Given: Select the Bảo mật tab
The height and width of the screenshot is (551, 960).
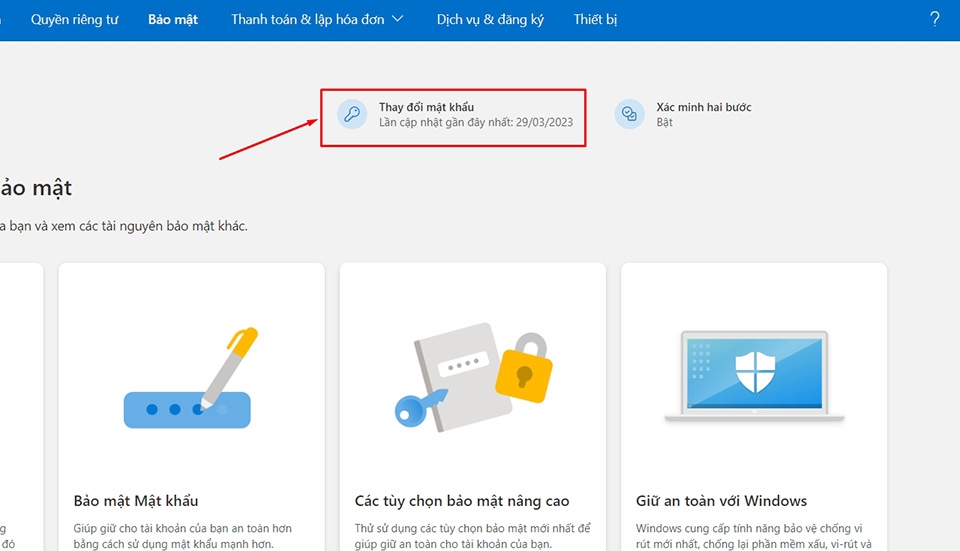Looking at the screenshot, I should [173, 20].
